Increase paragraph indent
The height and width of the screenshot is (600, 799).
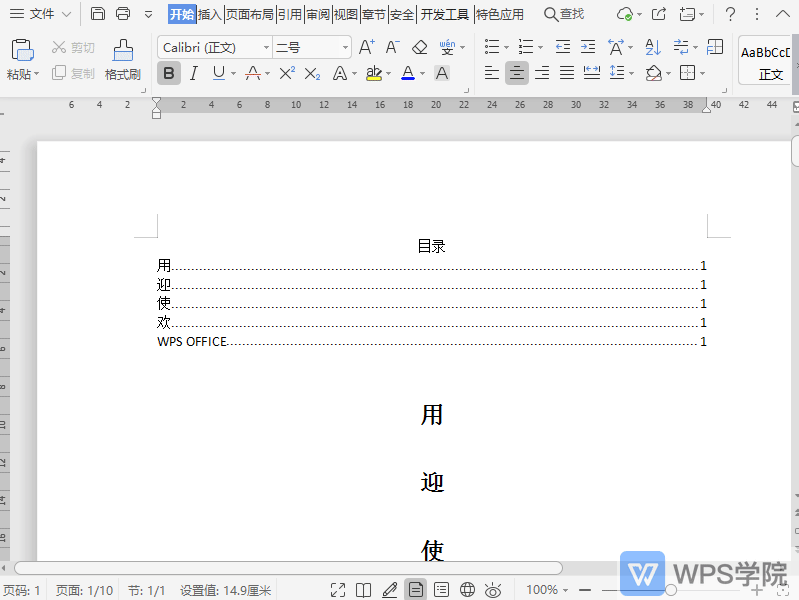(x=588, y=47)
